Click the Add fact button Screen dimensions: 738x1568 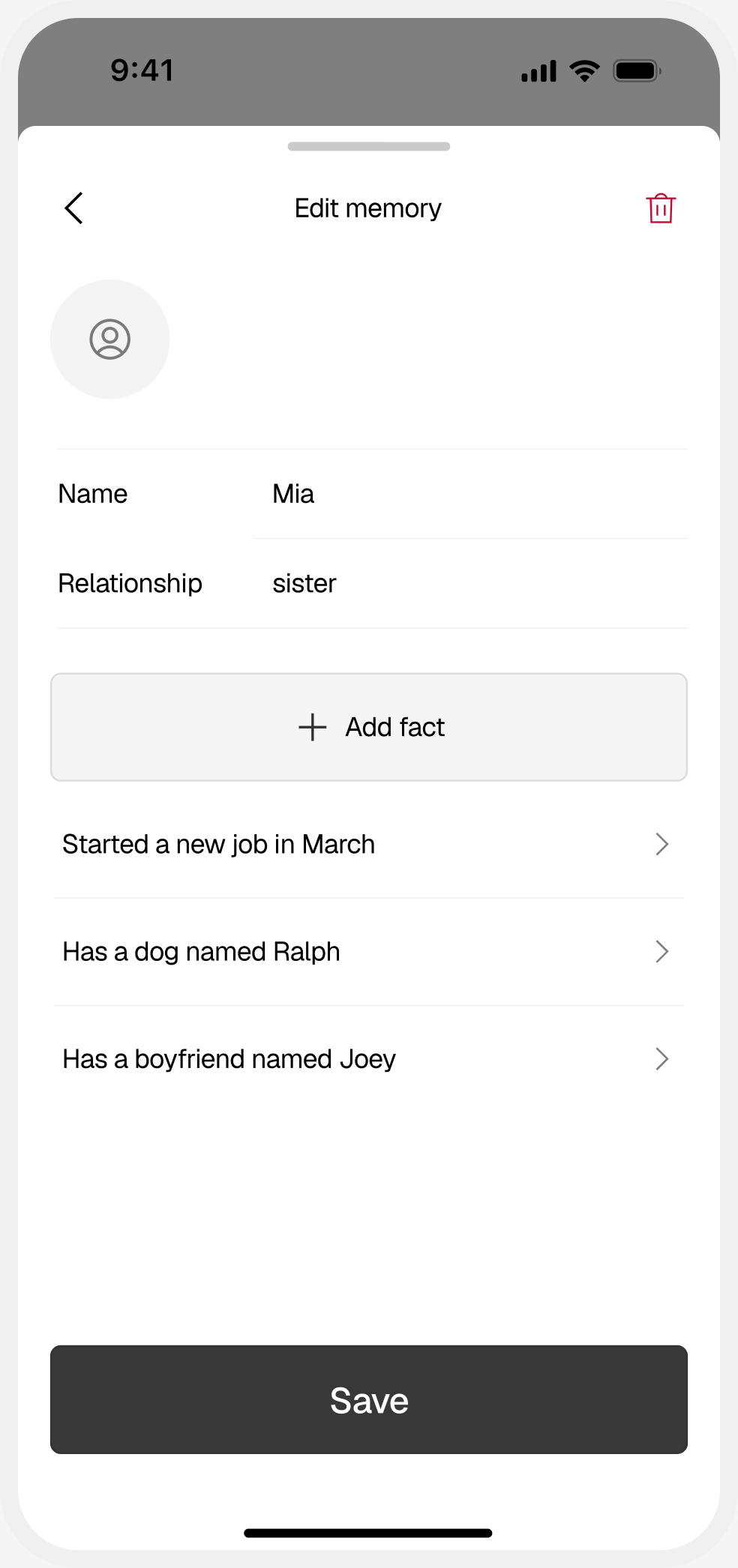click(x=369, y=727)
